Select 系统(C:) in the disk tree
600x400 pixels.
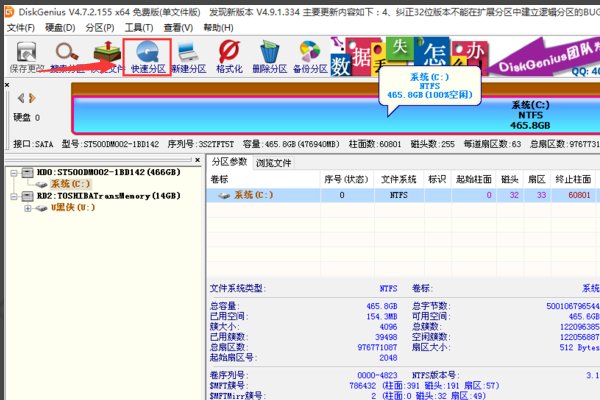(x=71, y=184)
